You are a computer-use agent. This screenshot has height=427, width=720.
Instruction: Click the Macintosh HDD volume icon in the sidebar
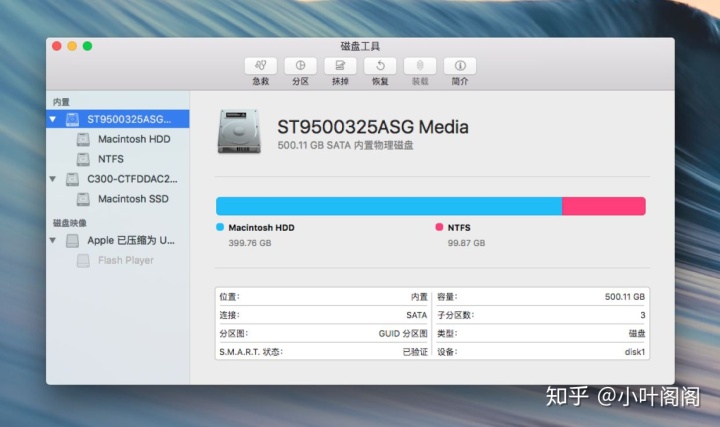click(83, 139)
